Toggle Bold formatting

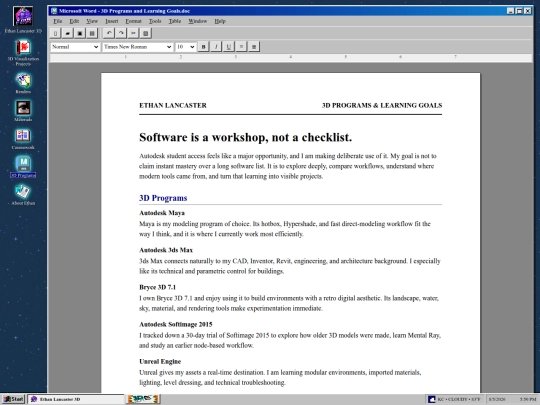203,46
